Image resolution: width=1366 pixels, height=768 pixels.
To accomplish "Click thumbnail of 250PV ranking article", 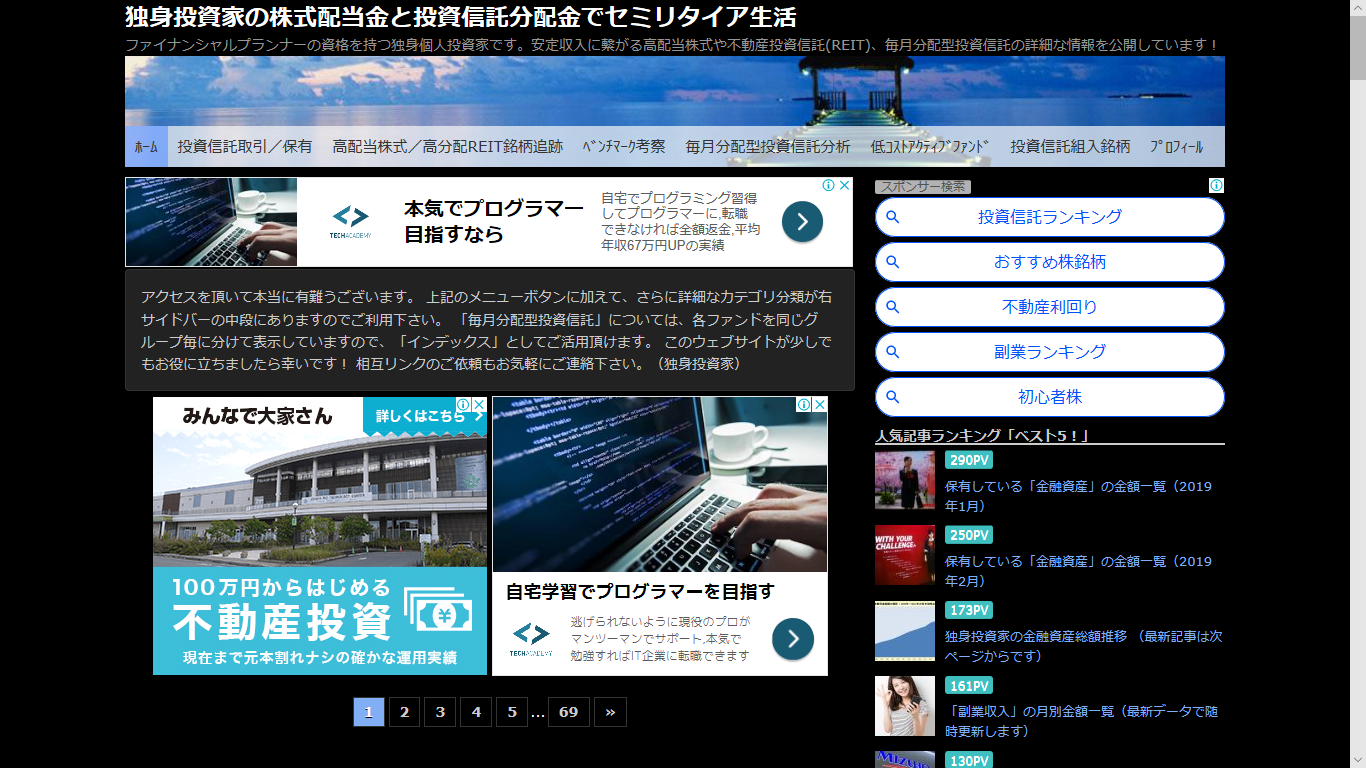I will point(905,555).
